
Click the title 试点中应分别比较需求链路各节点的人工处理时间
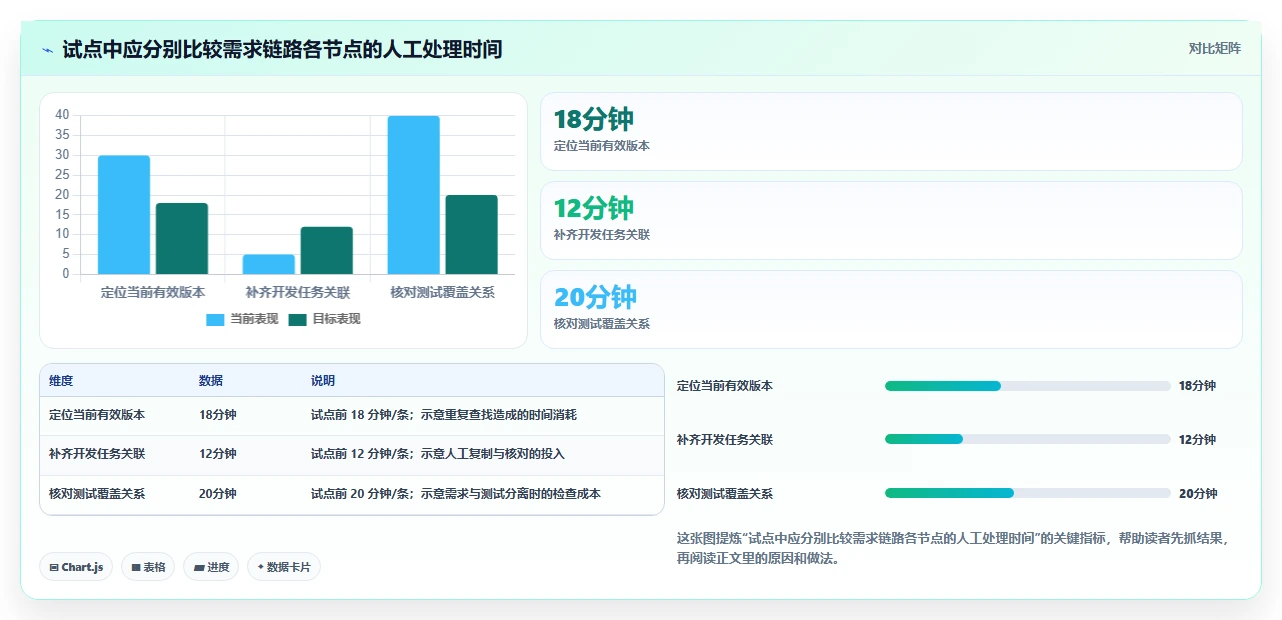pyautogui.click(x=282, y=49)
